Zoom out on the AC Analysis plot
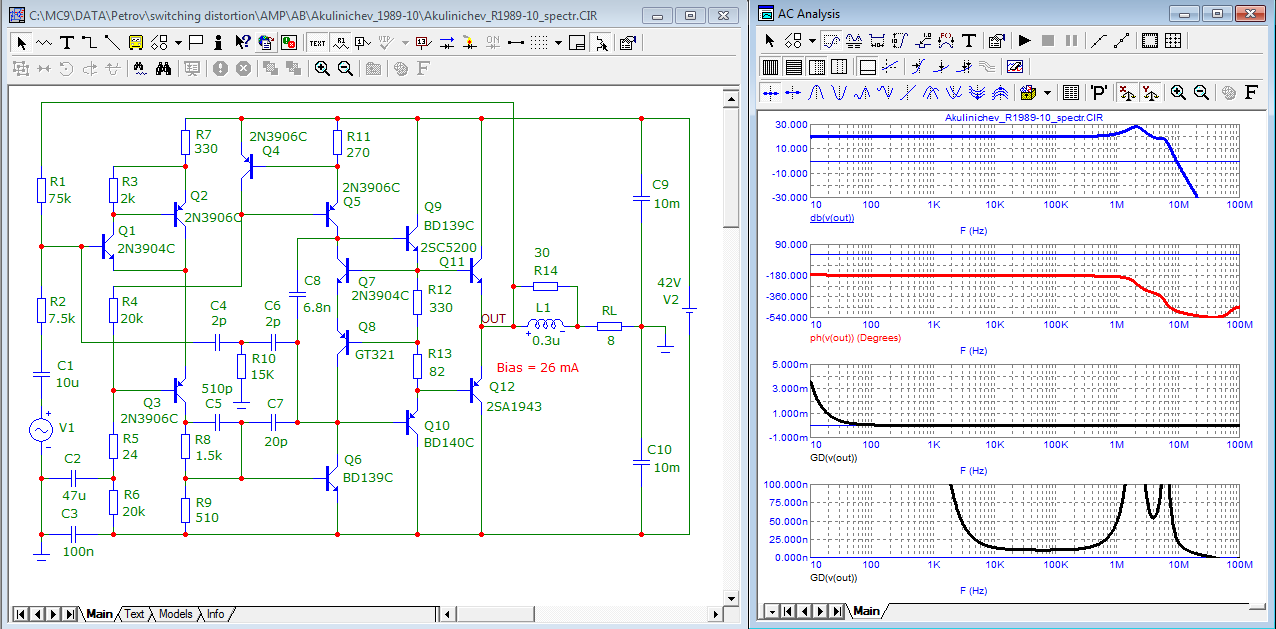1276x629 pixels. (x=1202, y=92)
